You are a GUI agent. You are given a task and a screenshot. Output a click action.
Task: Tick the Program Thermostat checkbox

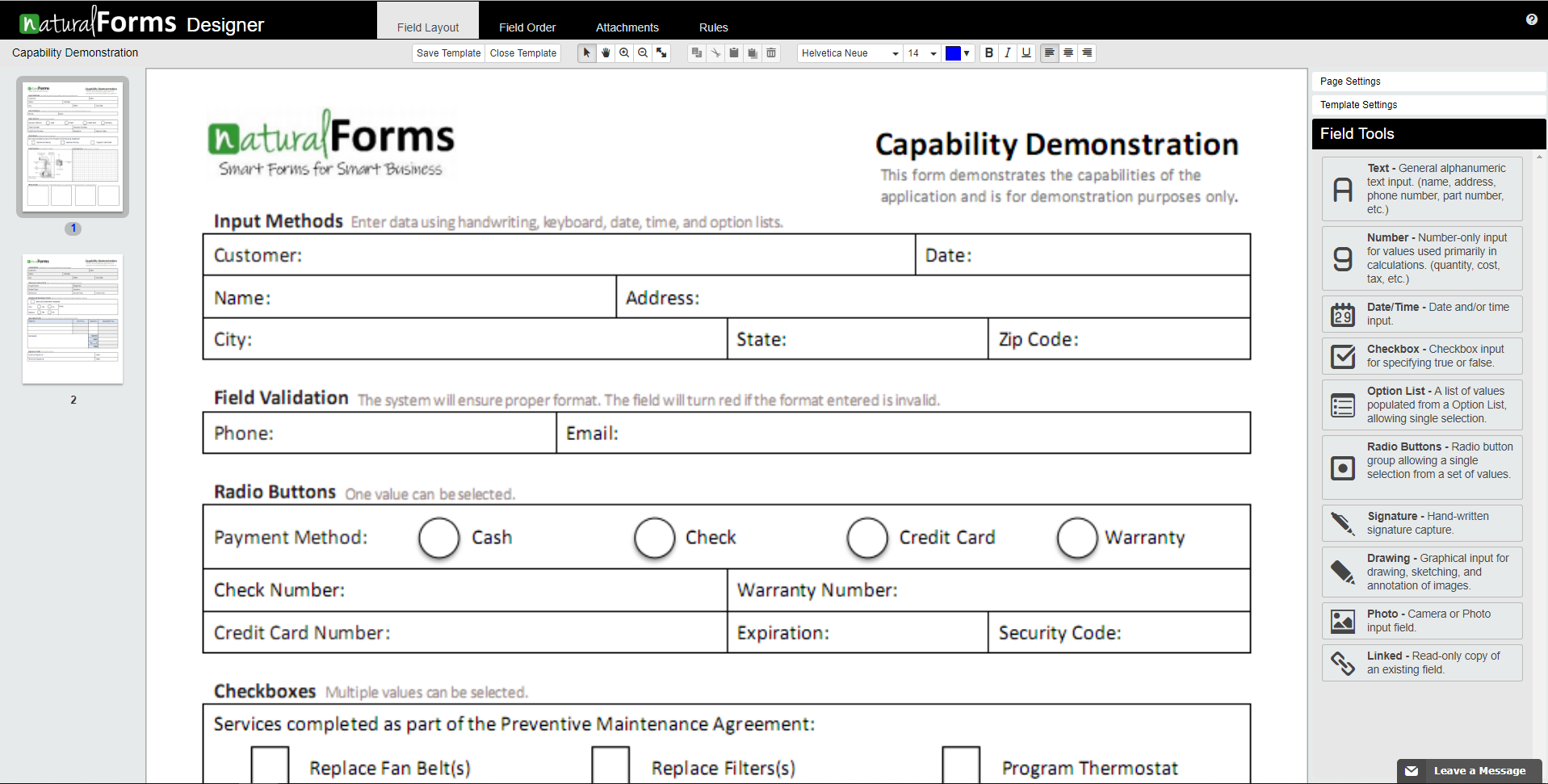coord(961,765)
